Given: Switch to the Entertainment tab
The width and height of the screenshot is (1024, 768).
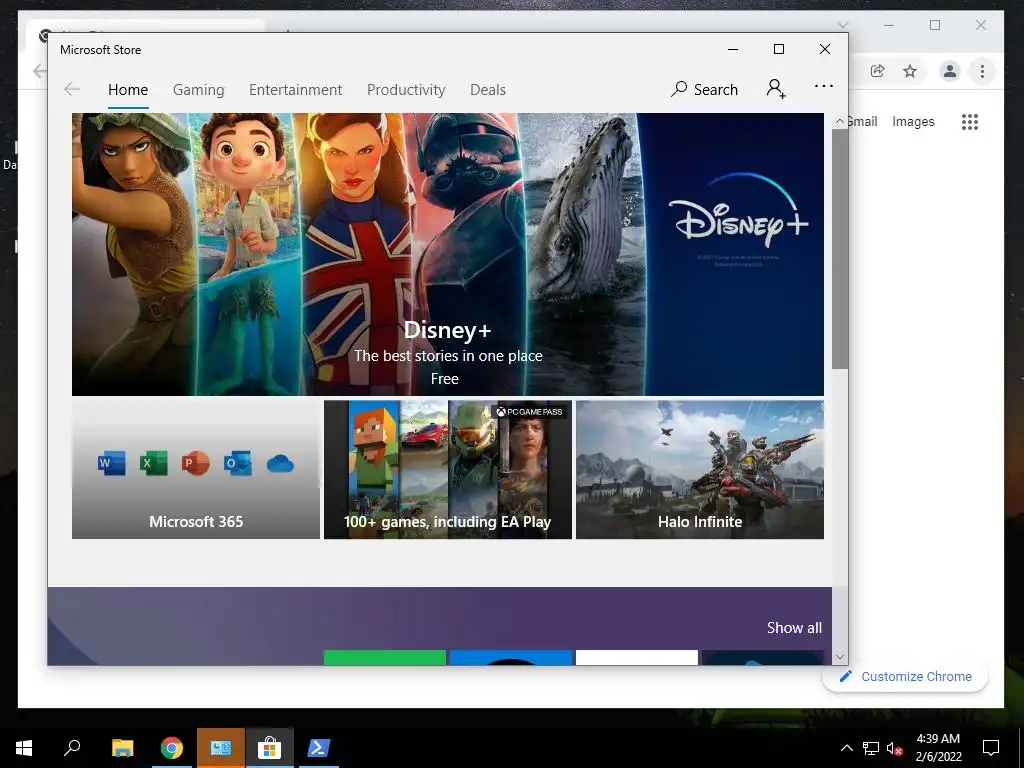Looking at the screenshot, I should click(x=295, y=89).
